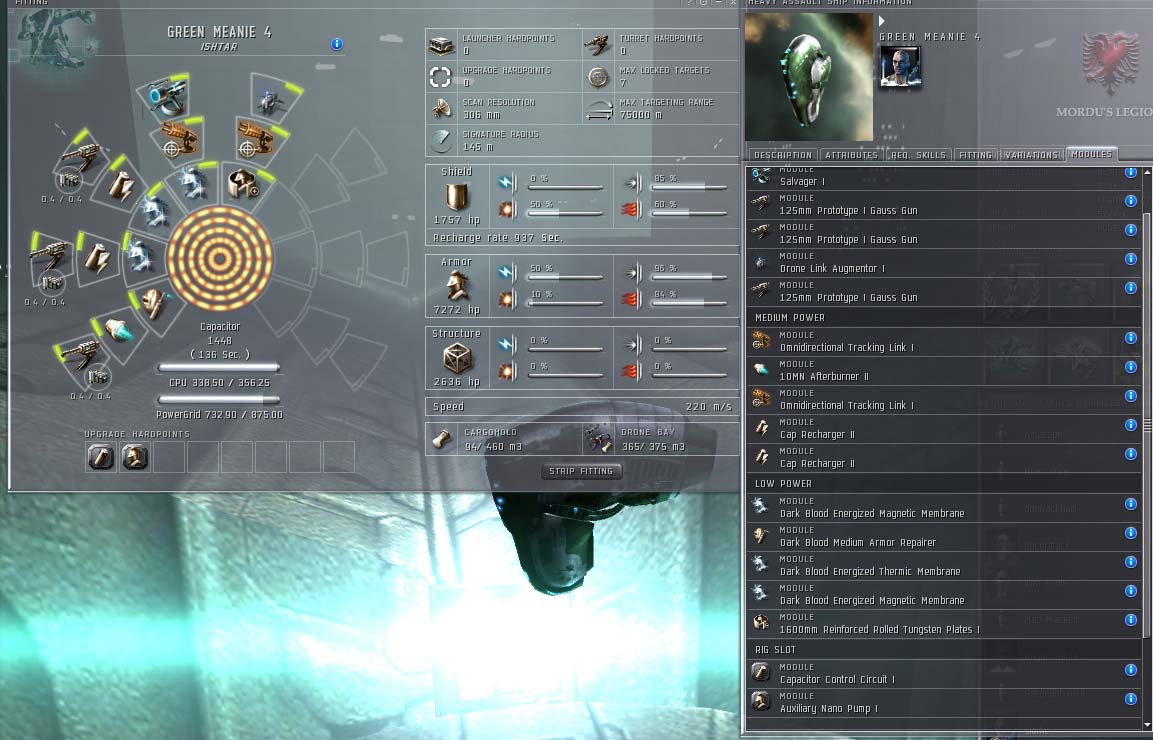Select the Dark Blood Medium Armor Repairer row
Image resolution: width=1153 pixels, height=740 pixels.
[x=943, y=536]
